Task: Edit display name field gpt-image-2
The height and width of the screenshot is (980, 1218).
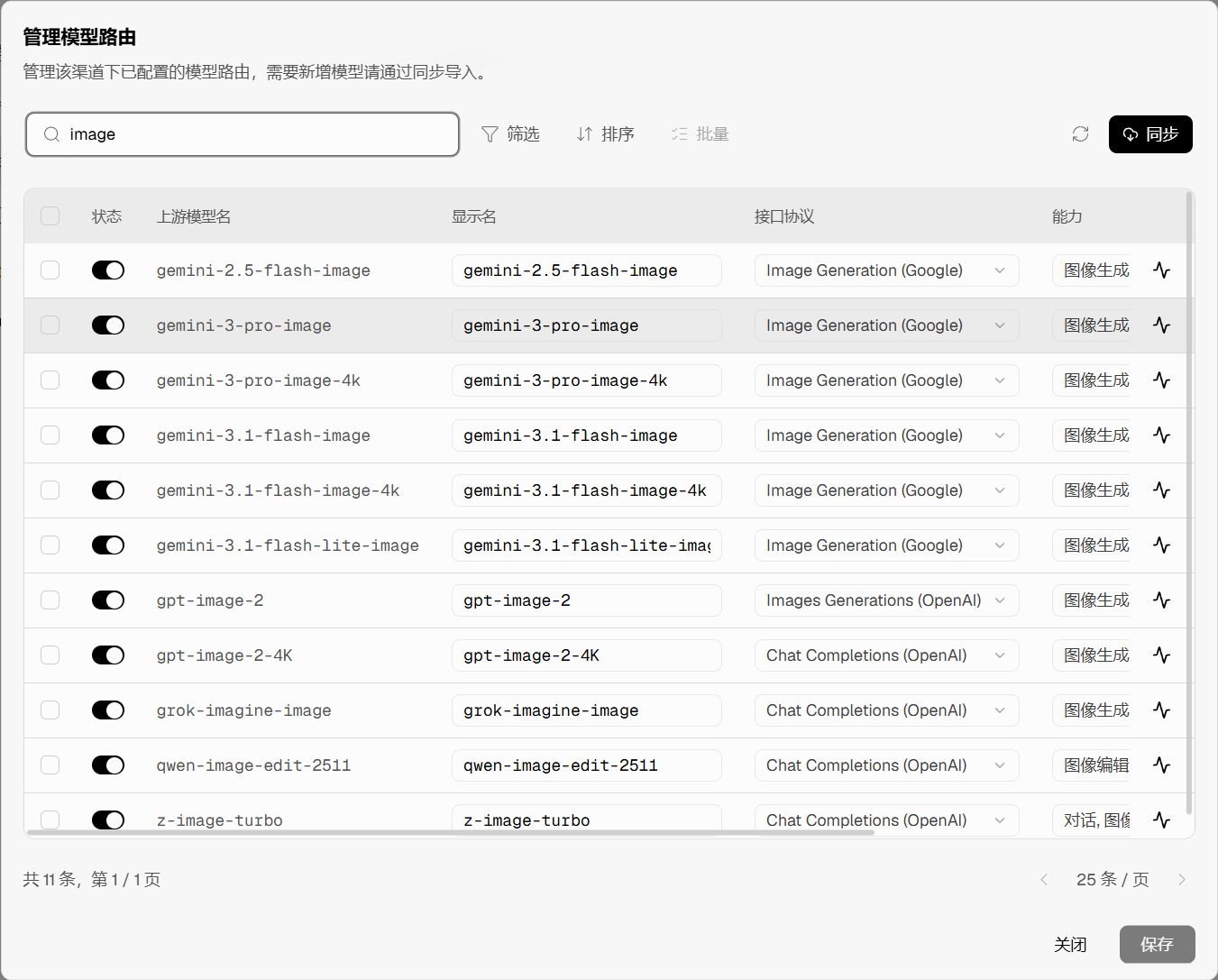Action: (x=587, y=600)
